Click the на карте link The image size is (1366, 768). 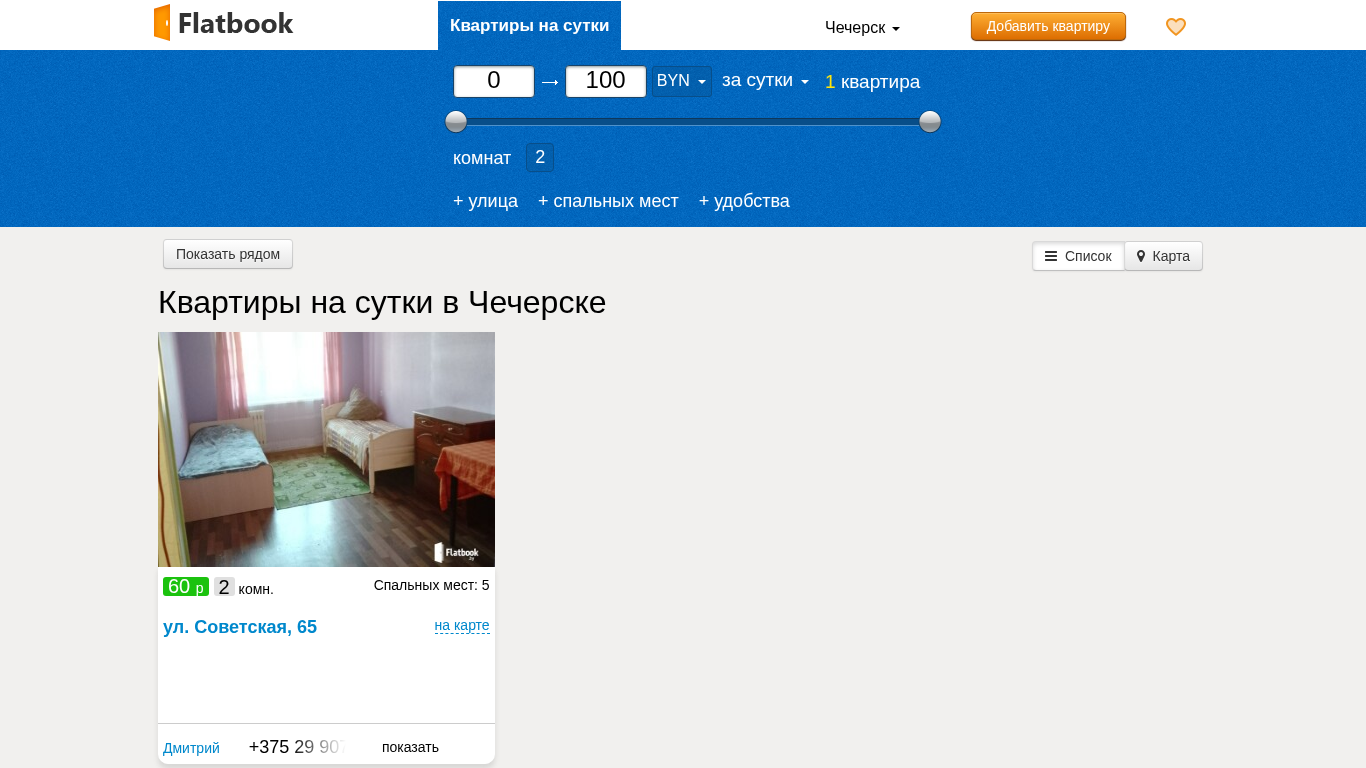462,626
